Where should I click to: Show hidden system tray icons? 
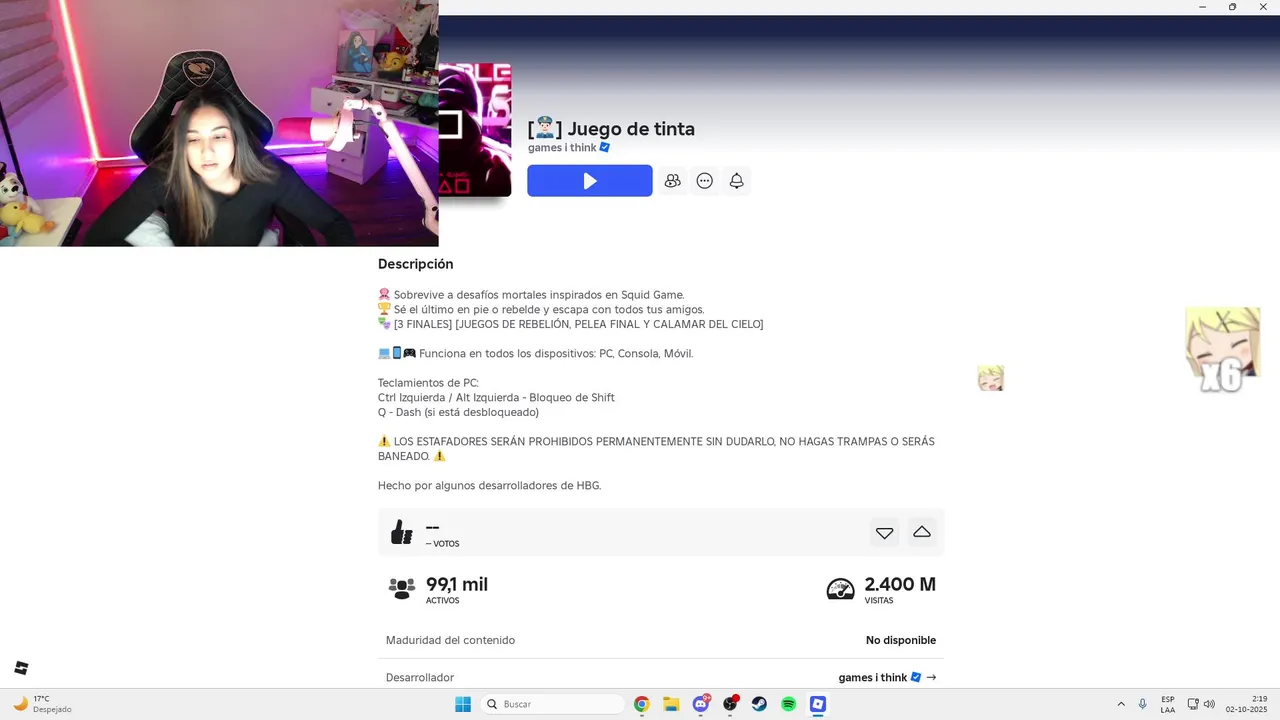tap(1121, 704)
